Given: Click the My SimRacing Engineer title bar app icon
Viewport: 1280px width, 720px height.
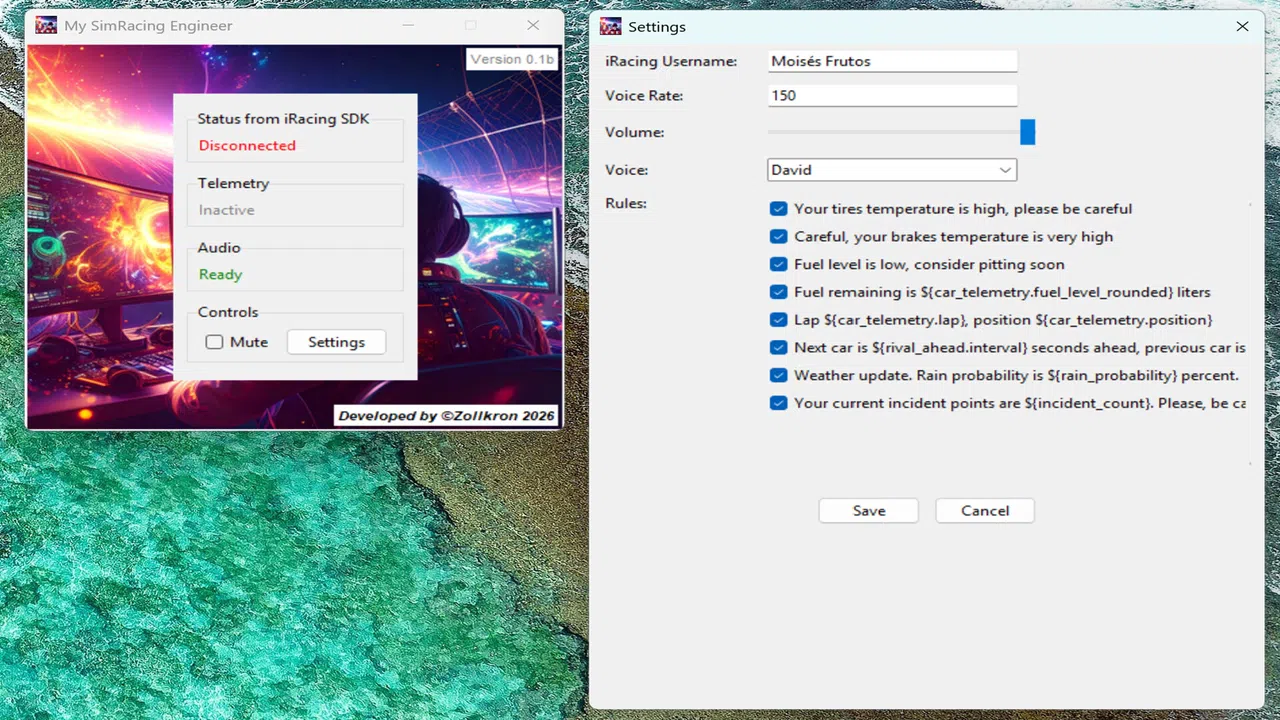Looking at the screenshot, I should pos(46,25).
